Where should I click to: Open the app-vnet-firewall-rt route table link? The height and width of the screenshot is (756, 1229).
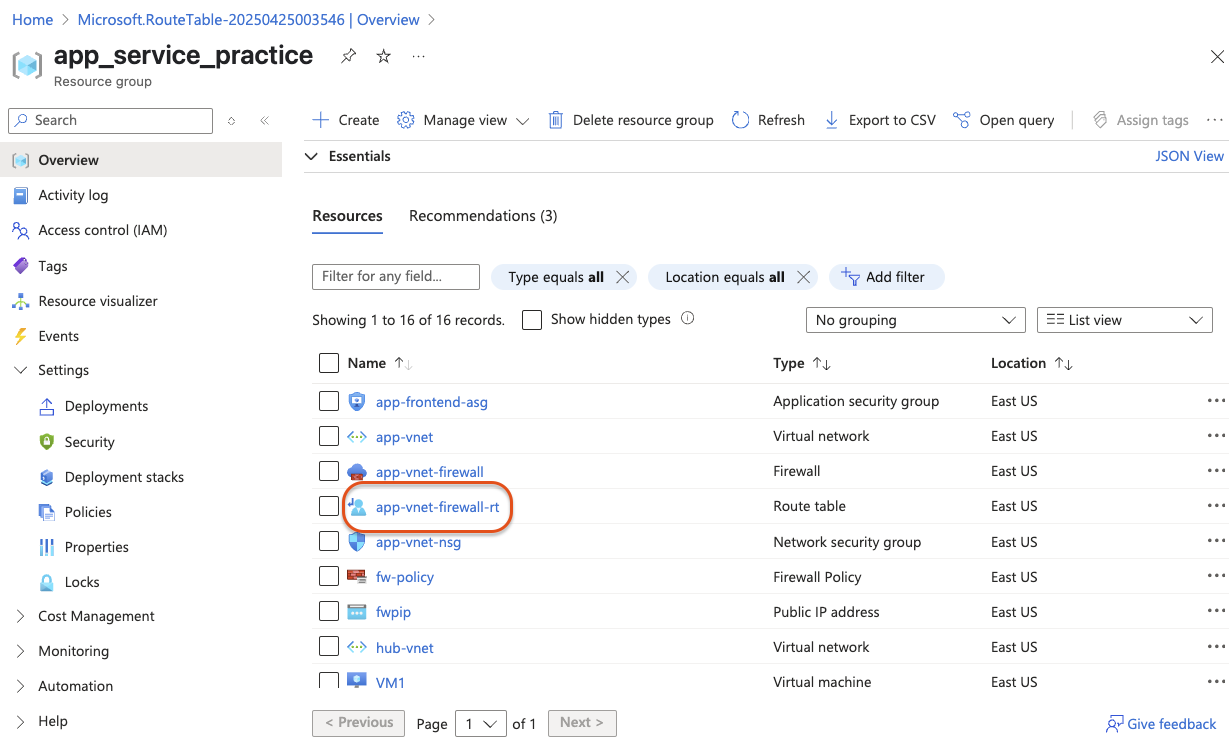click(x=437, y=507)
